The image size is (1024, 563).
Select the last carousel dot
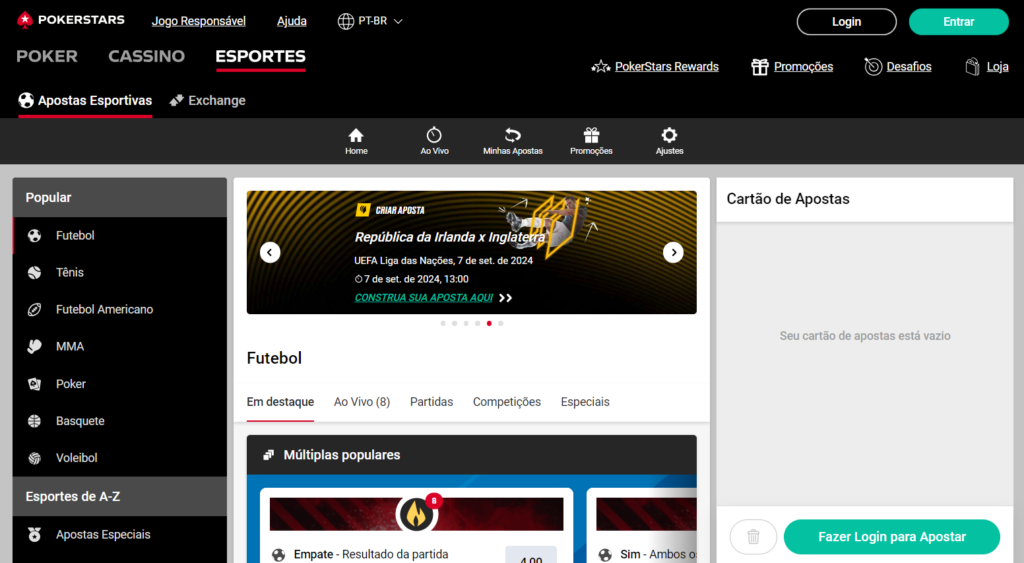[501, 323]
